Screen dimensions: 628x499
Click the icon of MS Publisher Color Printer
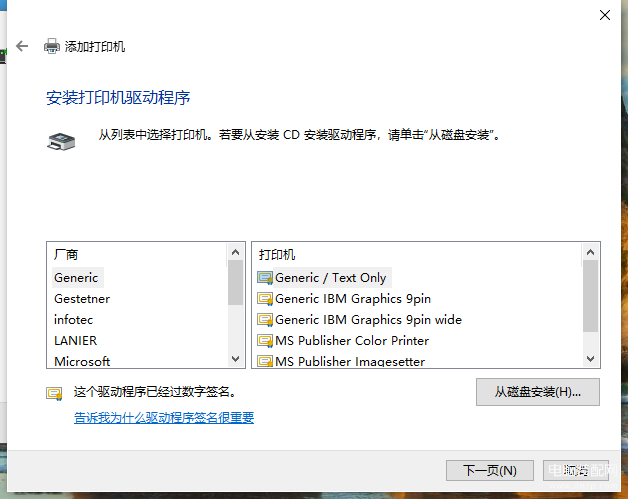click(x=265, y=341)
